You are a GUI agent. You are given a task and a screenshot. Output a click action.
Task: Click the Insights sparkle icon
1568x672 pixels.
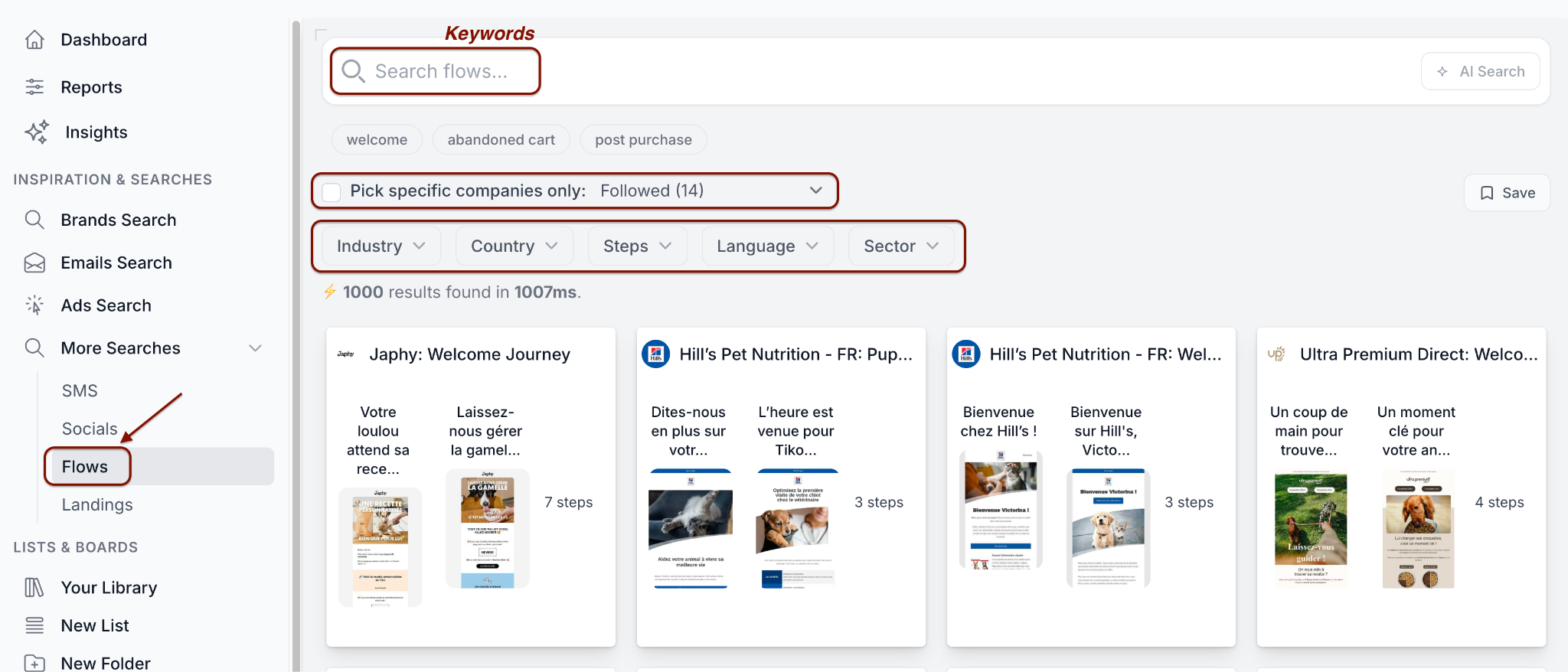(x=37, y=132)
